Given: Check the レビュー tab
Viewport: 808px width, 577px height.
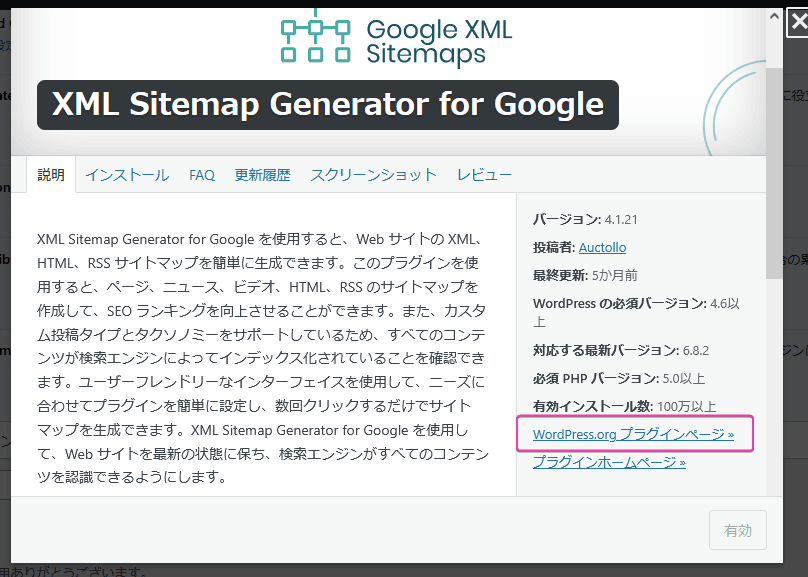Looking at the screenshot, I should pos(484,173).
